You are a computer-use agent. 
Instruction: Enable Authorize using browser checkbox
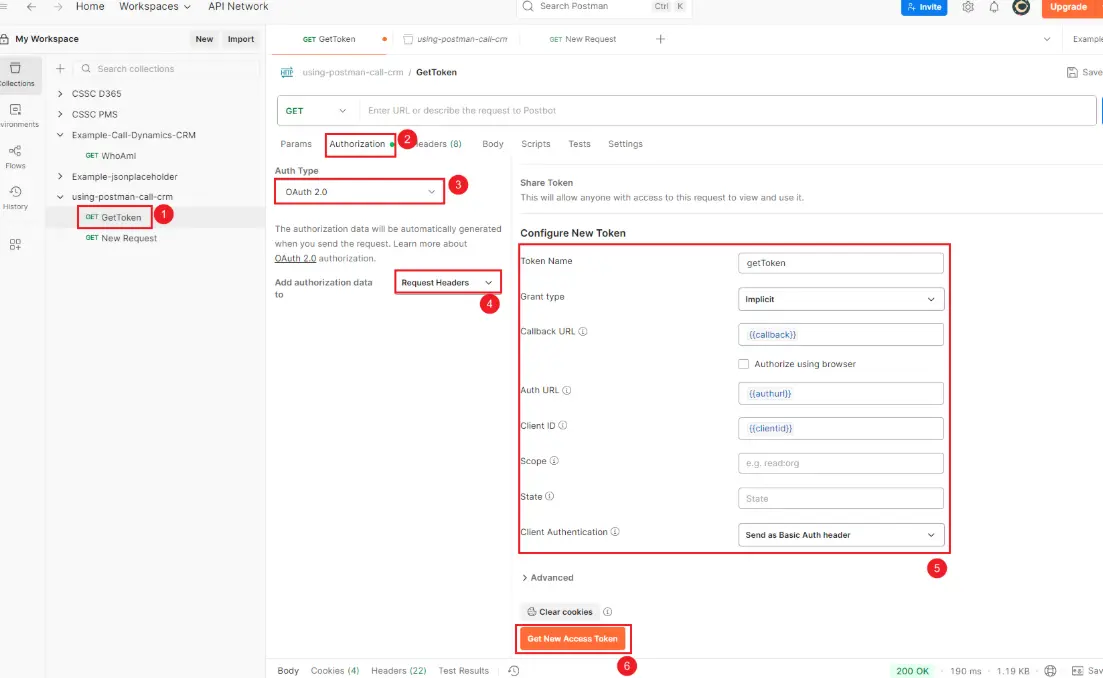click(x=743, y=364)
